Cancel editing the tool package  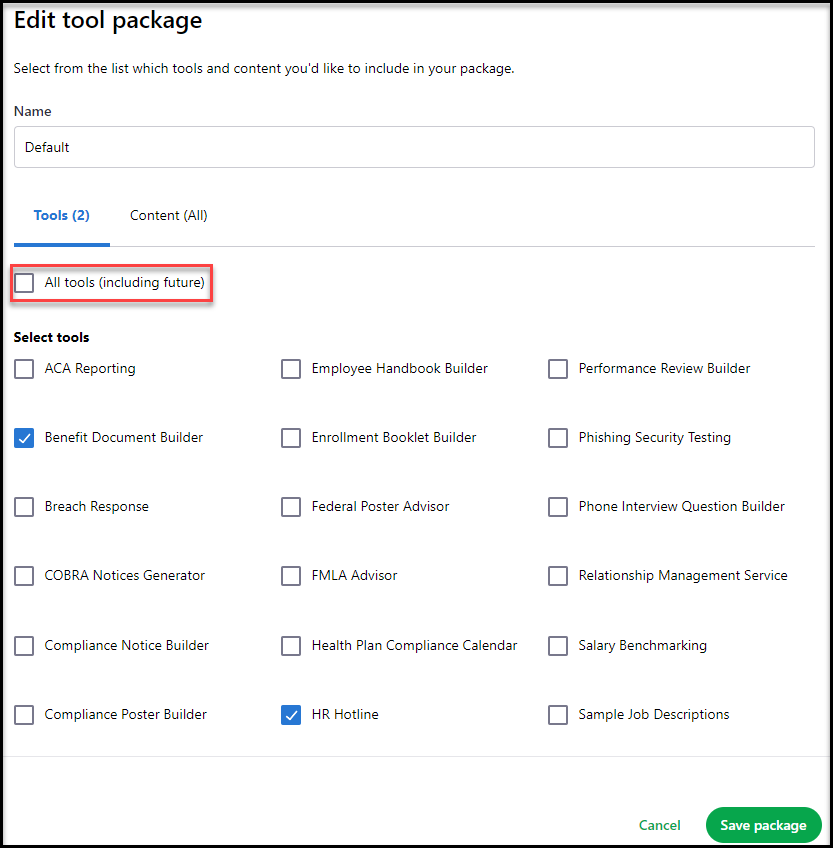click(659, 825)
